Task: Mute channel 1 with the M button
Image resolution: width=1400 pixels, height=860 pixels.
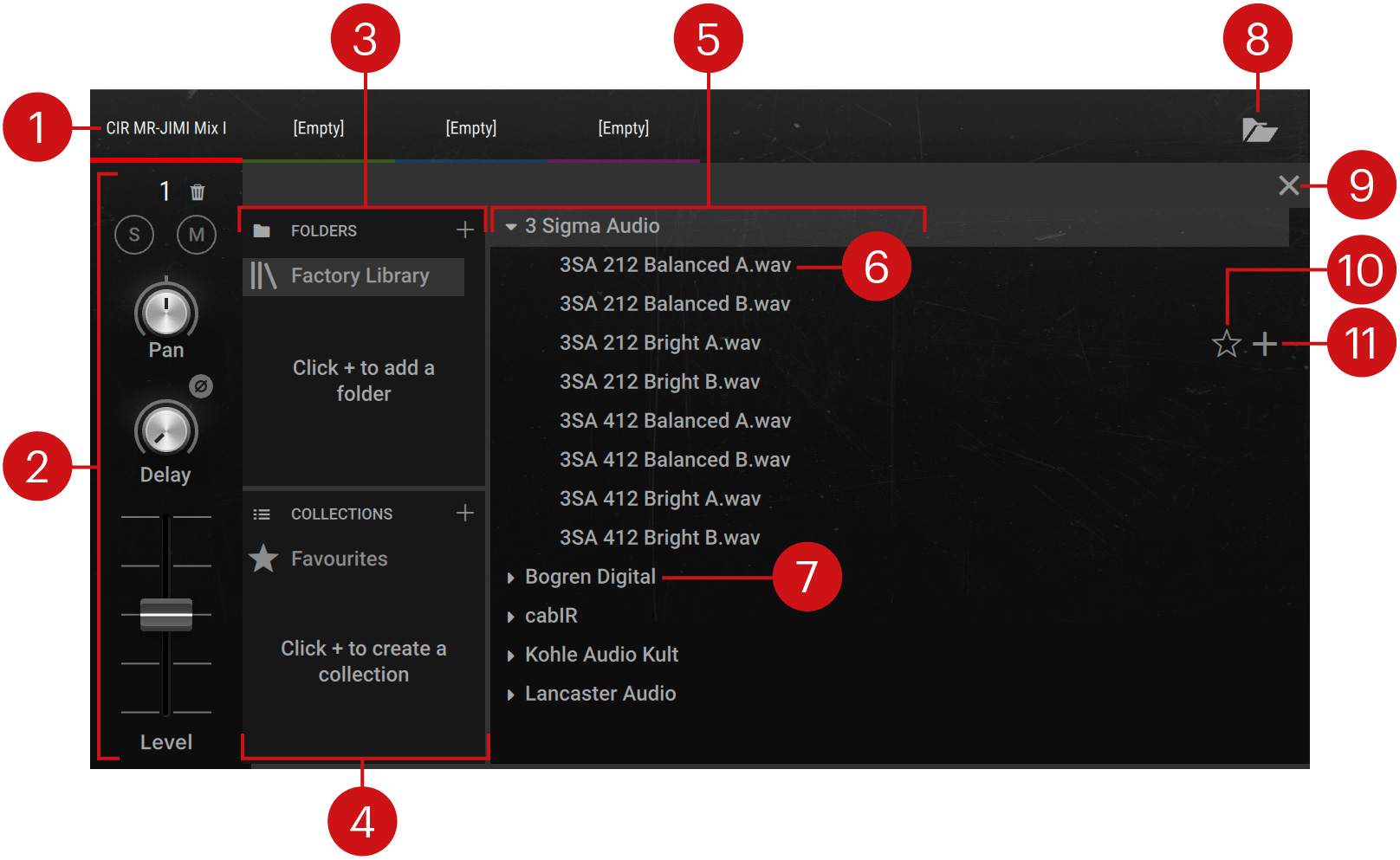Action: 196,235
